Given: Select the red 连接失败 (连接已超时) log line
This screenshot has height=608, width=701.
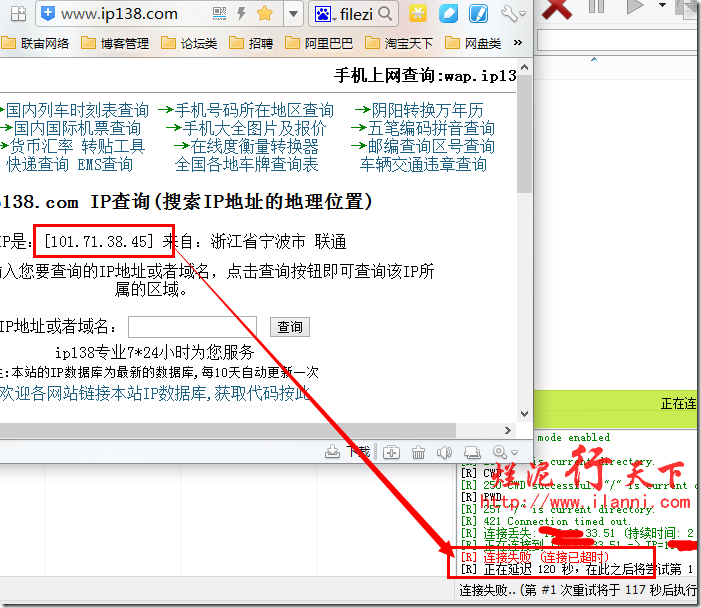Looking at the screenshot, I should point(535,557).
